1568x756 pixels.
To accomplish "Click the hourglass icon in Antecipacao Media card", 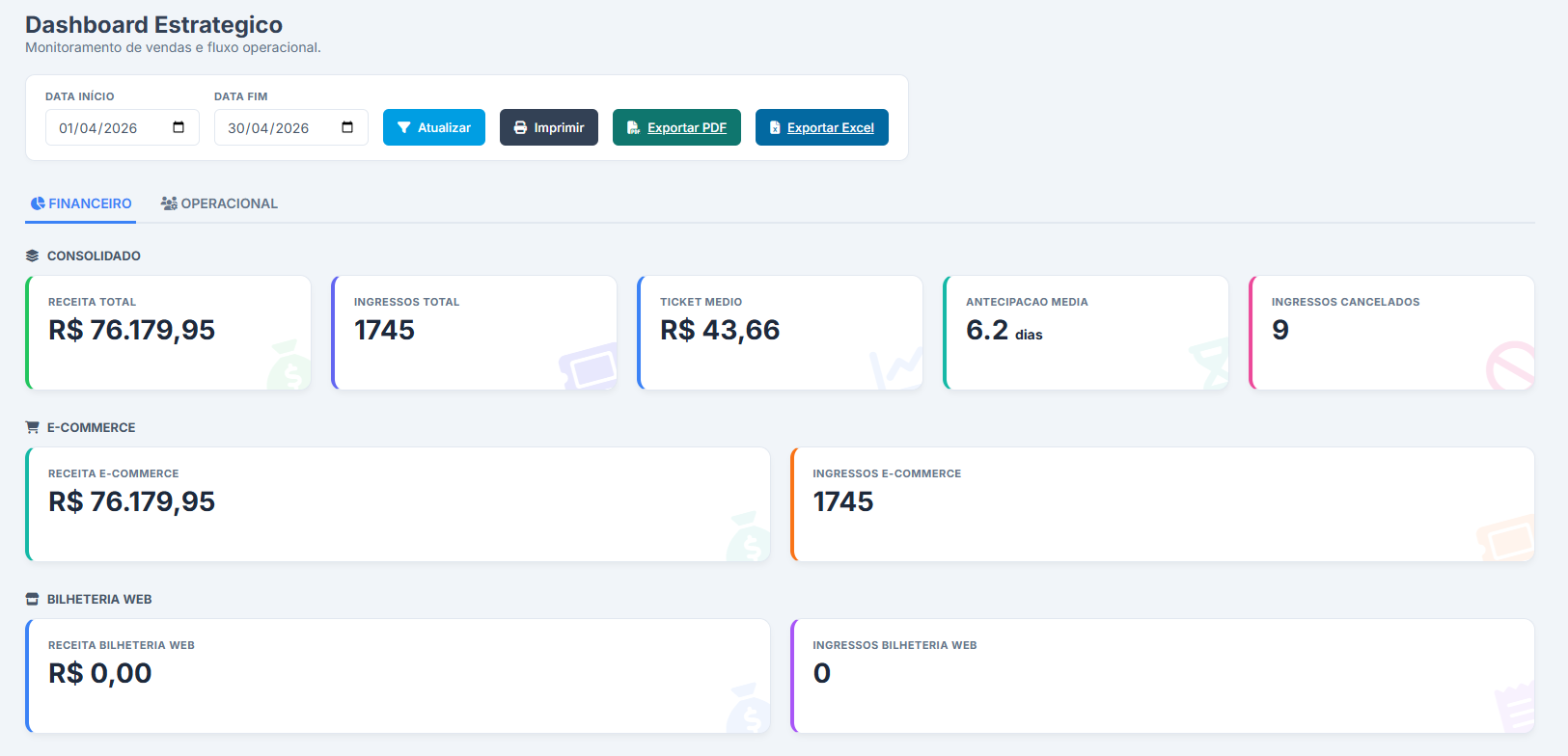I will coord(1207,364).
